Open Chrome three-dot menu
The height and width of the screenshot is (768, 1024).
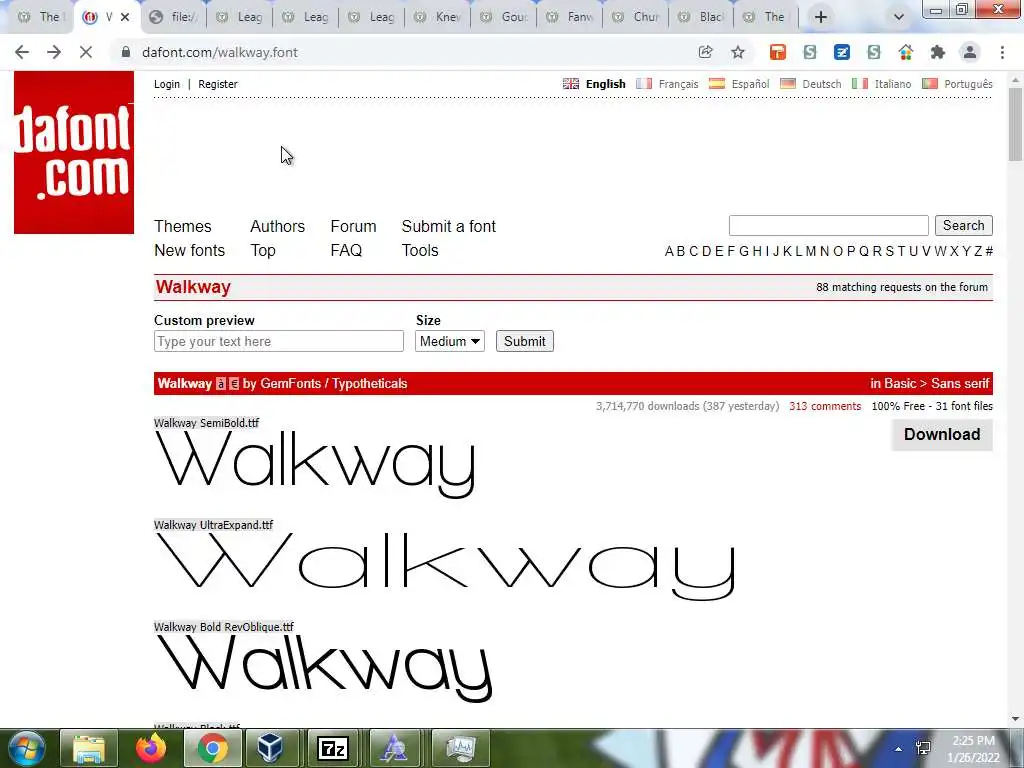point(1002,52)
